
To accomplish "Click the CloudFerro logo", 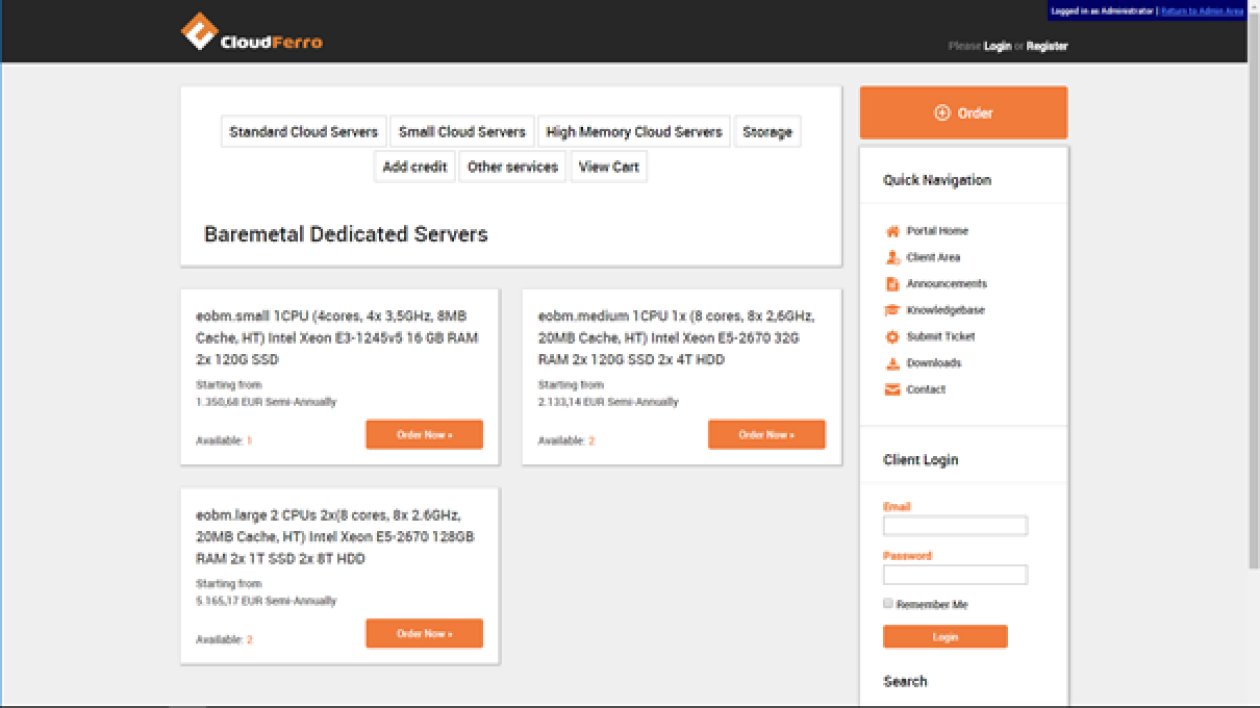I will 251,32.
